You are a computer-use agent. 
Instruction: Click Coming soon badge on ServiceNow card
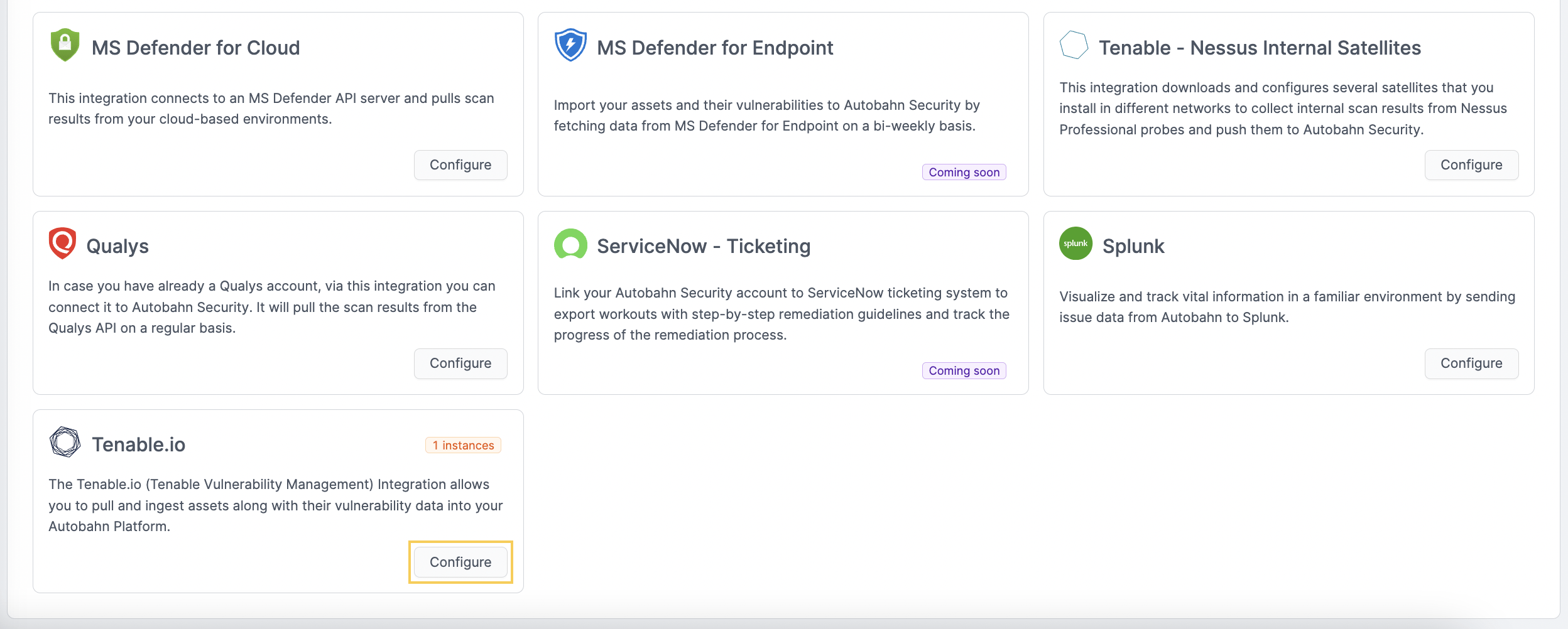(964, 371)
